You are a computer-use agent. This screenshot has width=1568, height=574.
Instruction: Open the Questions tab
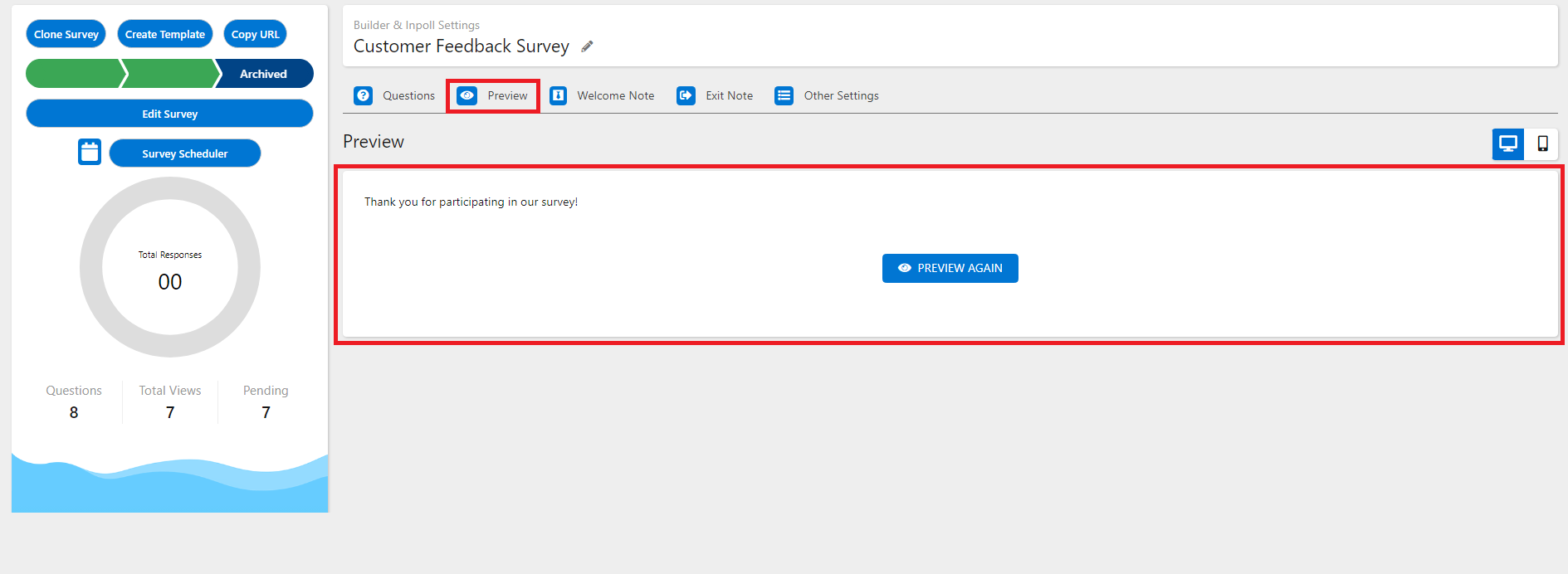[x=395, y=95]
